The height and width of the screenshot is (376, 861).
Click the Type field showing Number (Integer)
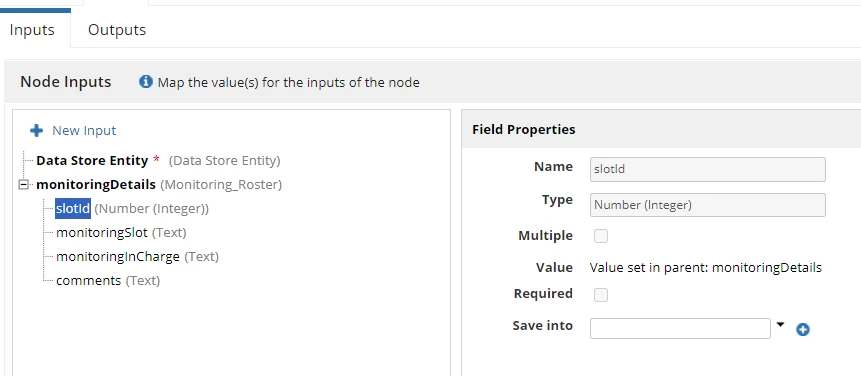pyautogui.click(x=708, y=205)
